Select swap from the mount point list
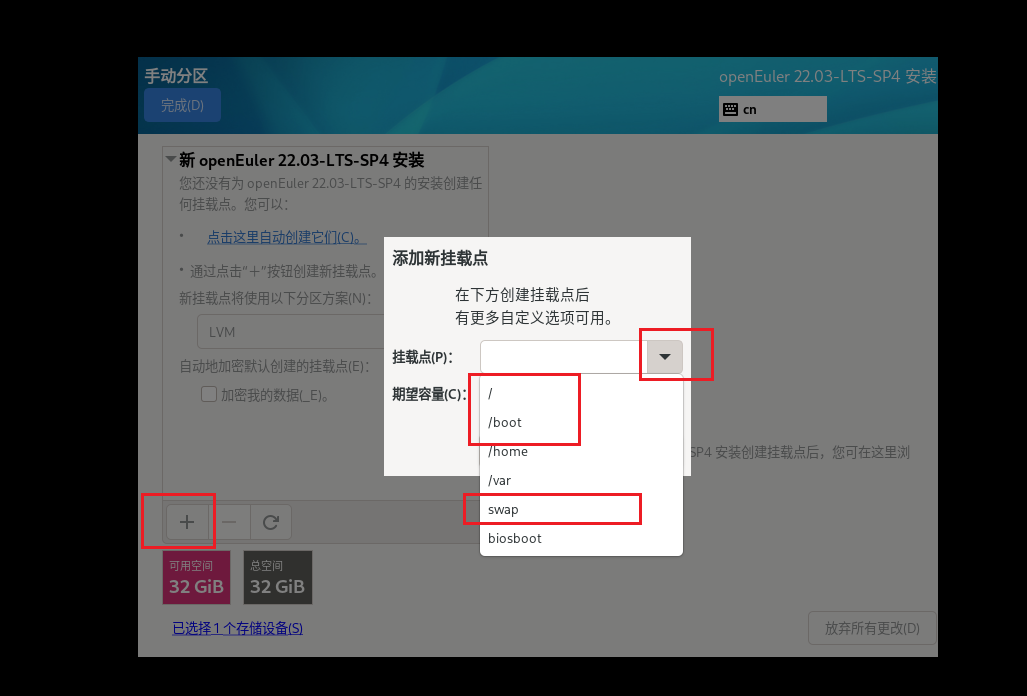The height and width of the screenshot is (696, 1027). tap(581, 509)
